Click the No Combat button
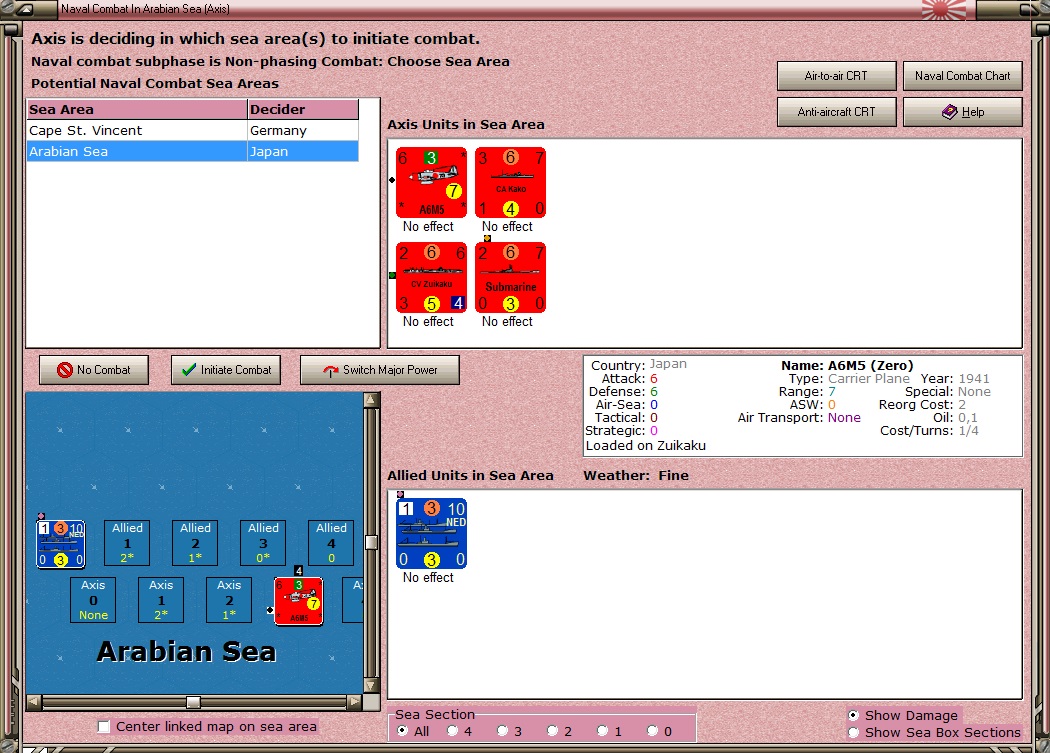Viewport: 1050px width, 753px height. point(94,370)
